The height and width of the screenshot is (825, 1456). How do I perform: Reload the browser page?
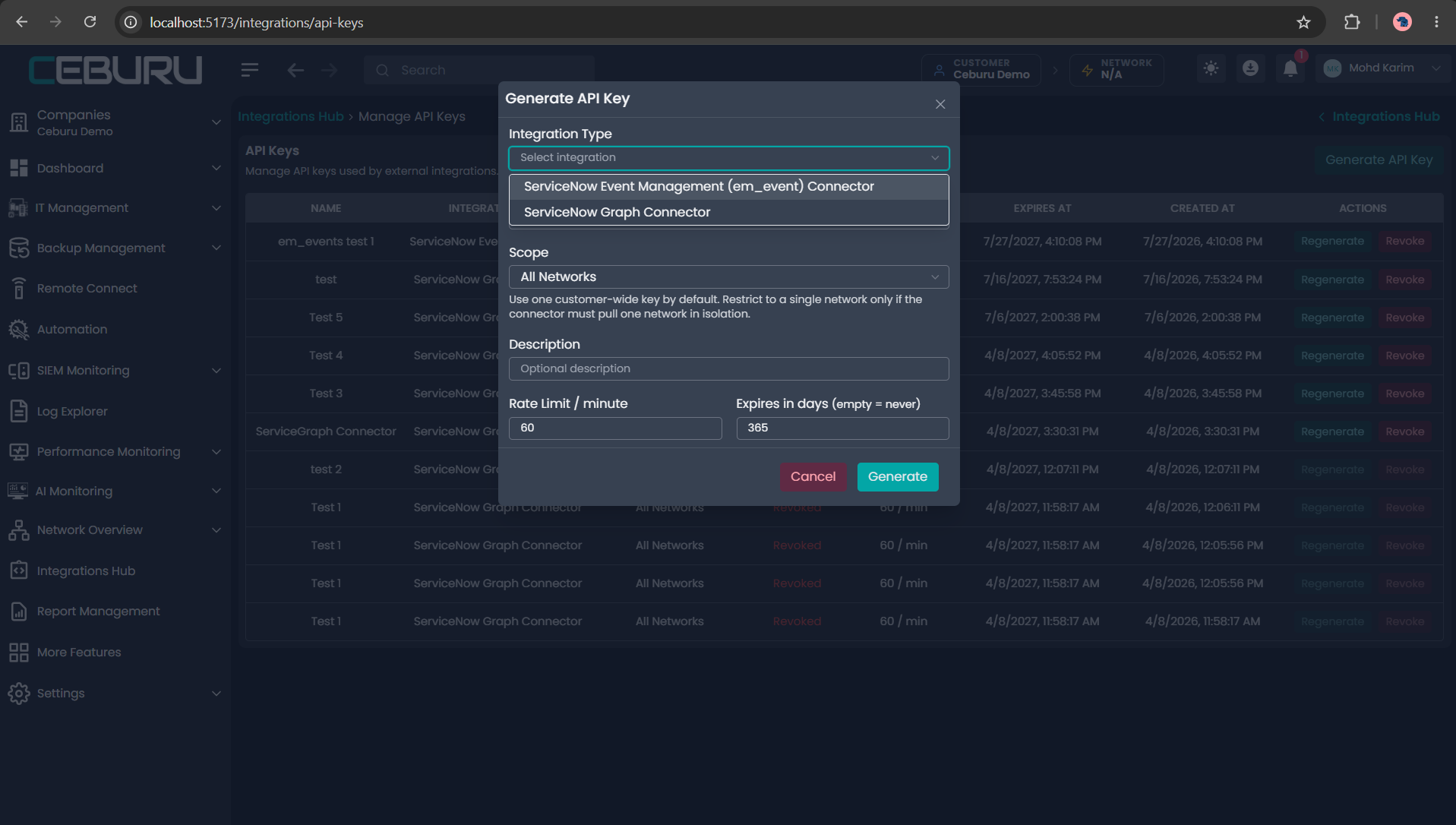pyautogui.click(x=90, y=22)
